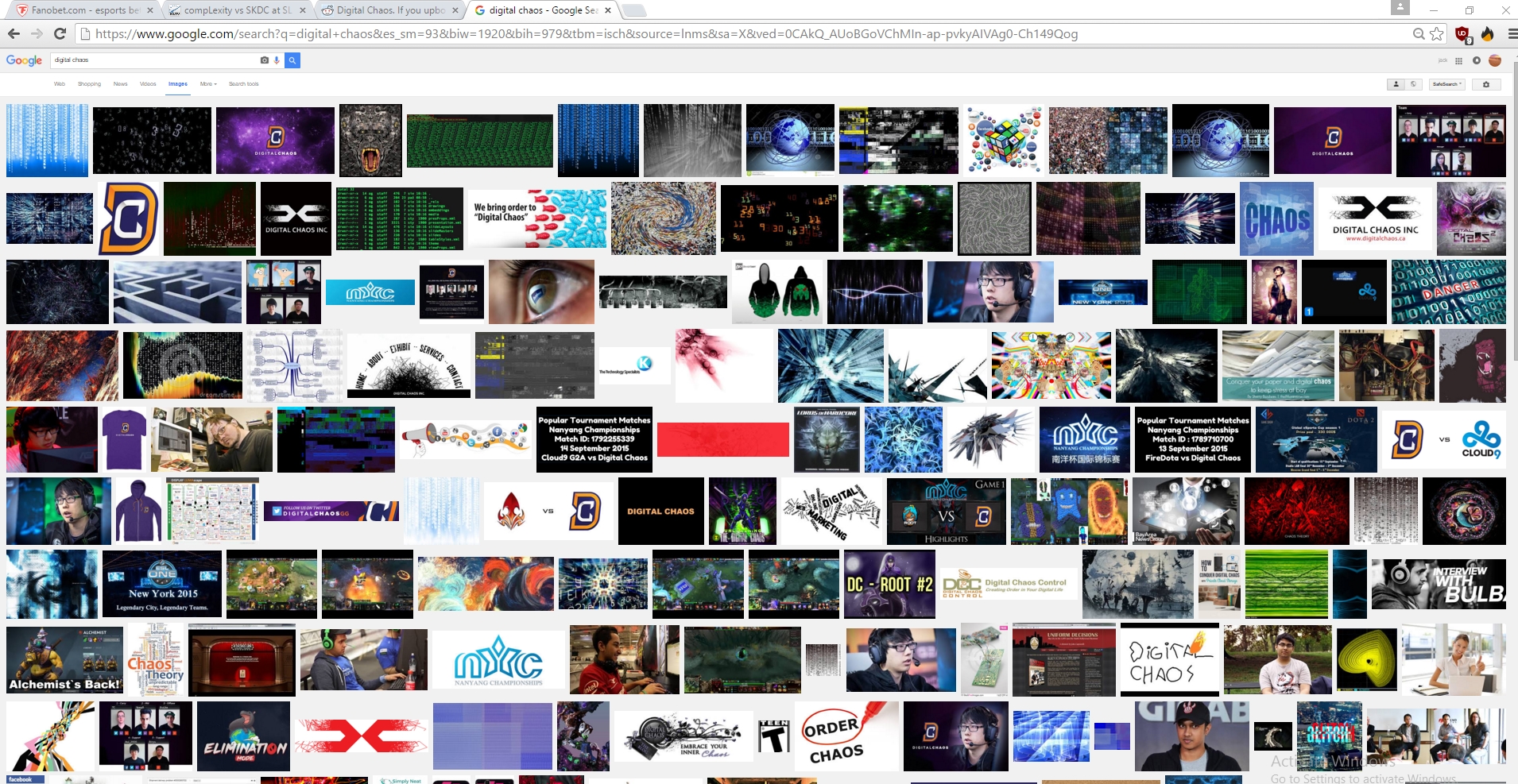Viewport: 1518px width, 784px height.
Task: Open the DC - ROOT #2 thumbnail
Action: coord(889,584)
